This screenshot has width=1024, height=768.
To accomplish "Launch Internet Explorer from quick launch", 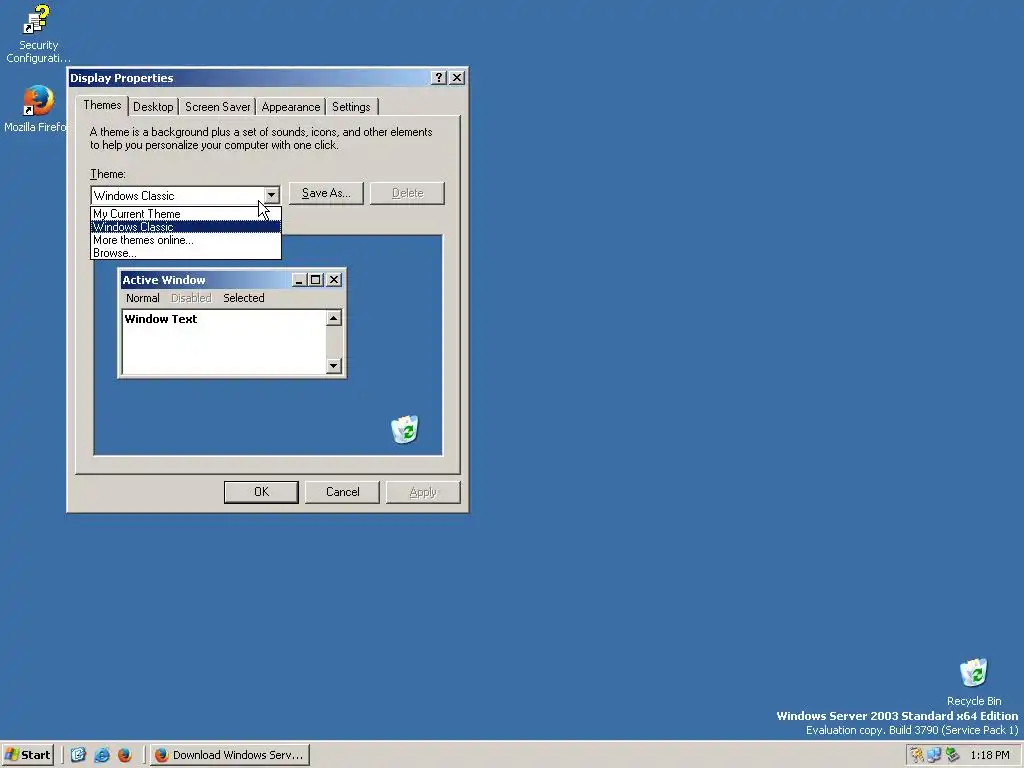I will coord(101,755).
